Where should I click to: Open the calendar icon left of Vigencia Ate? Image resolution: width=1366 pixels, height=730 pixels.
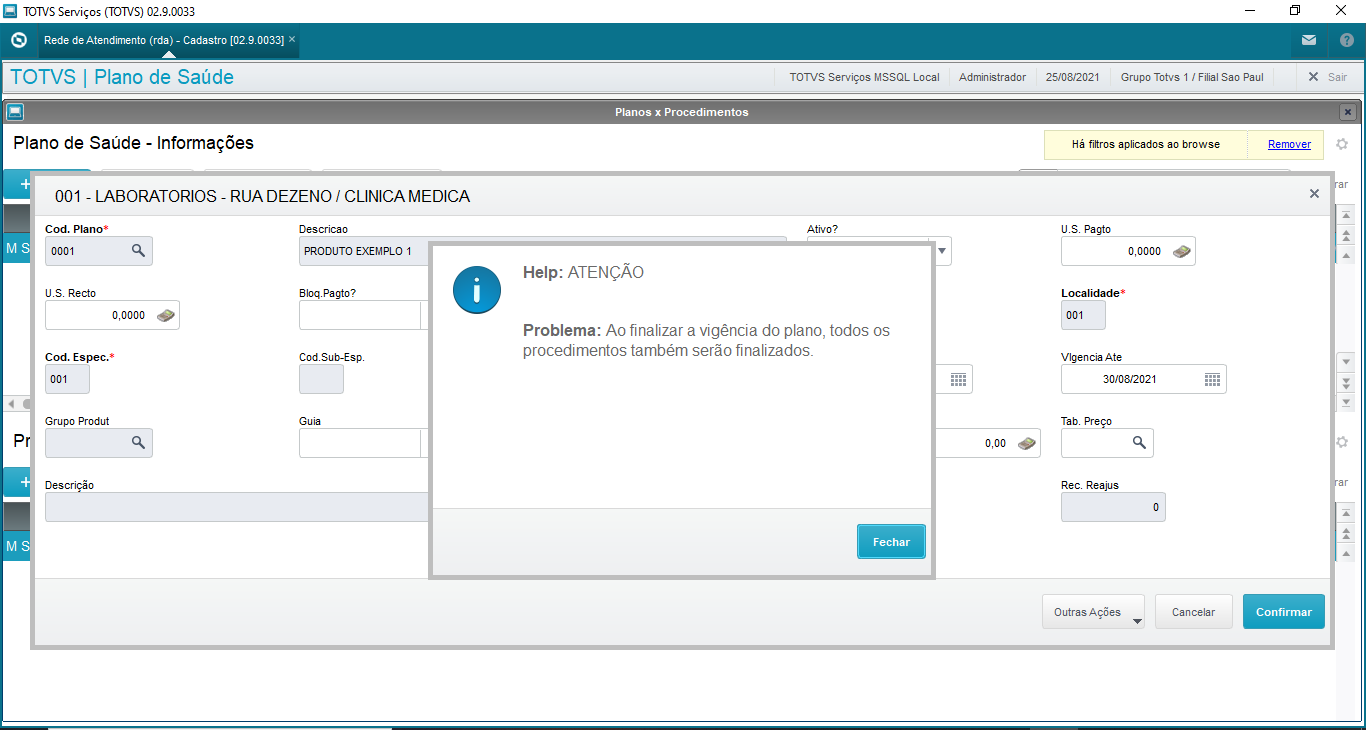click(958, 379)
